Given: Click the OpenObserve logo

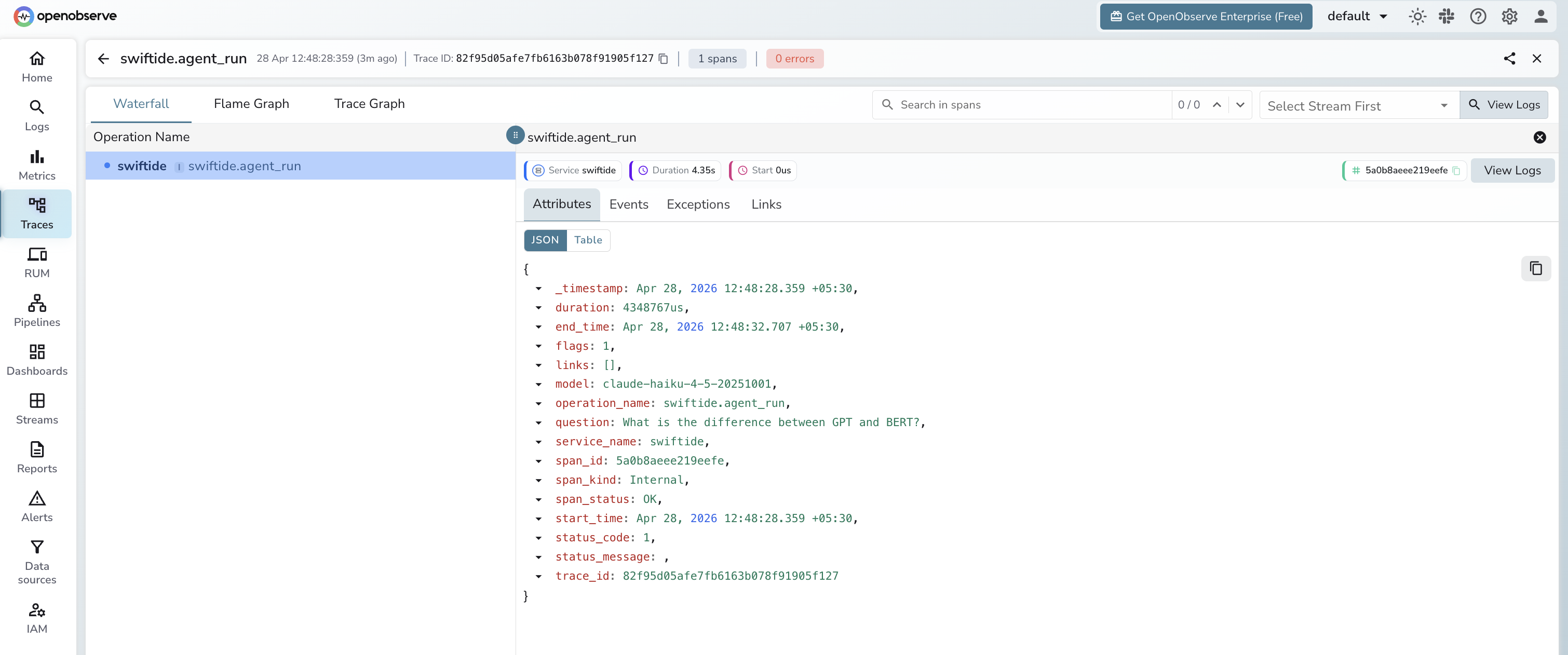Looking at the screenshot, I should click(65, 16).
